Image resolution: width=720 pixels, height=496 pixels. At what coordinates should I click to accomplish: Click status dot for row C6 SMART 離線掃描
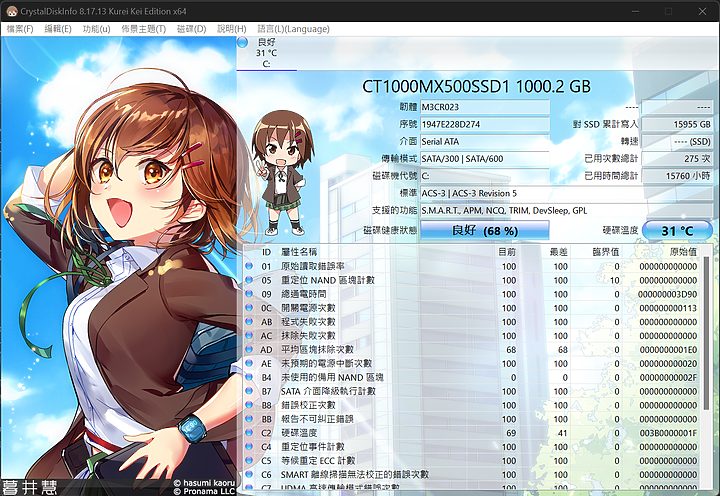click(x=249, y=474)
